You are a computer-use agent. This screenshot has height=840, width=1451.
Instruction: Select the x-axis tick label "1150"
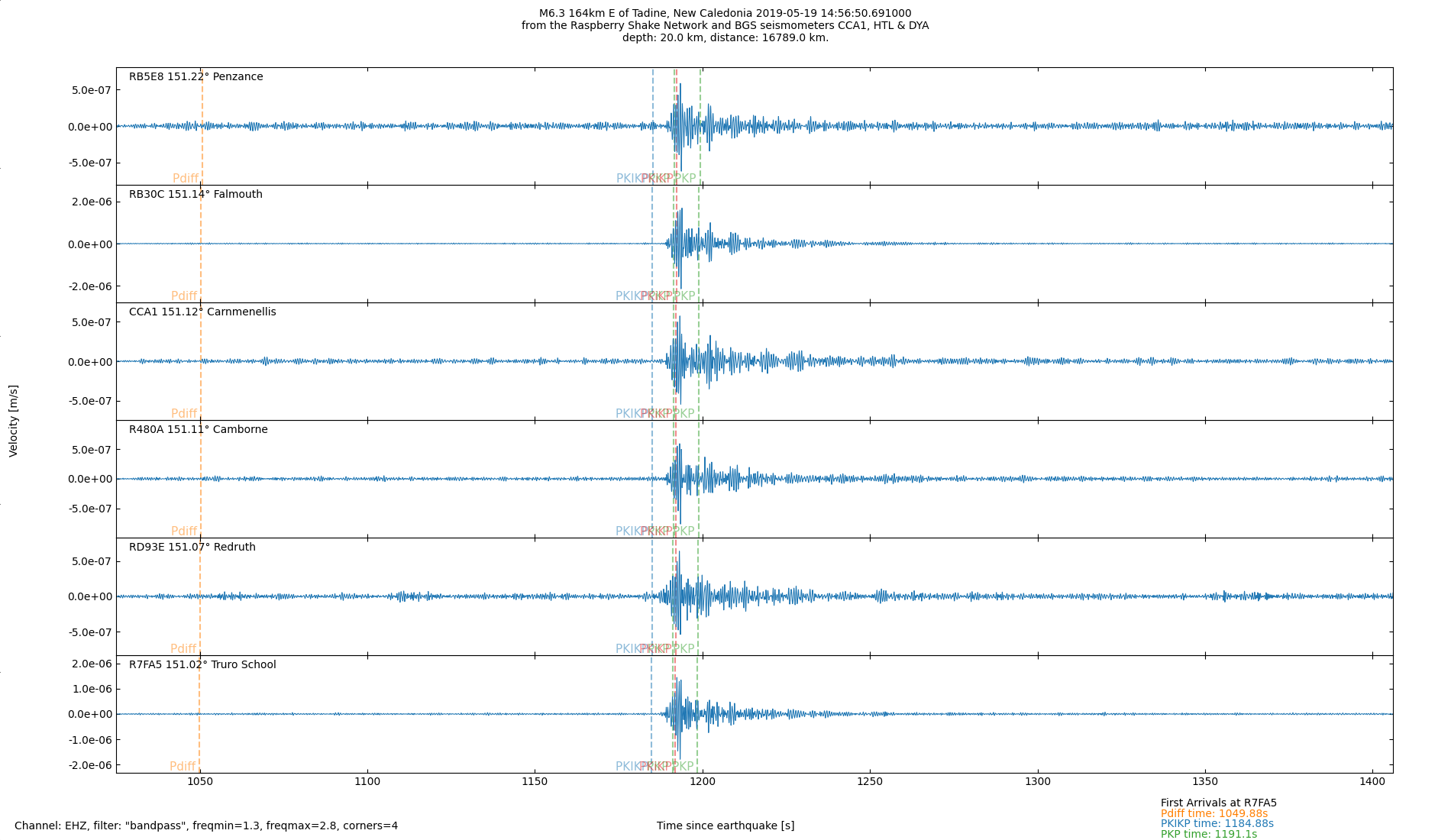tap(535, 781)
